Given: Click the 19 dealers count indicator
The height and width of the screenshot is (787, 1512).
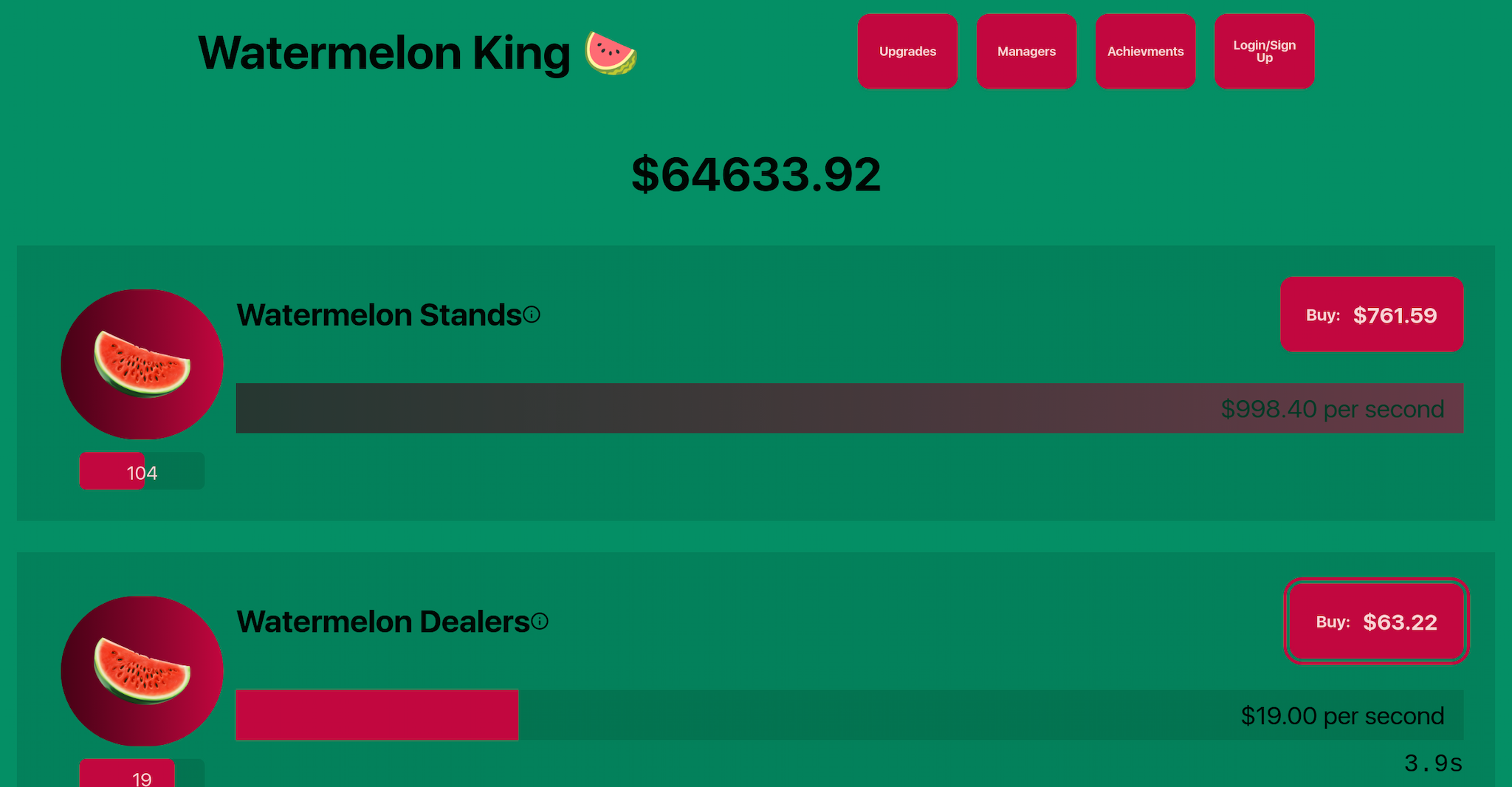Looking at the screenshot, I should pyautogui.click(x=142, y=774).
